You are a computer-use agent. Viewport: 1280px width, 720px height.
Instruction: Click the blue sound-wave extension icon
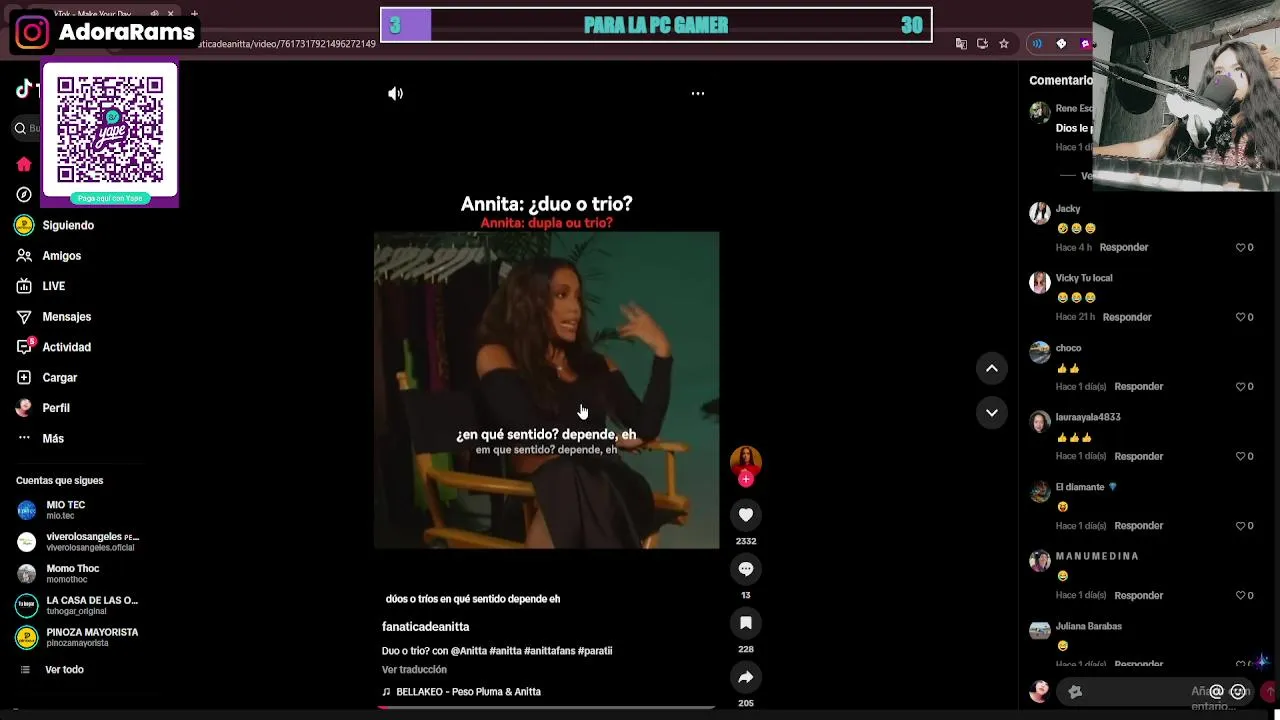[1037, 44]
